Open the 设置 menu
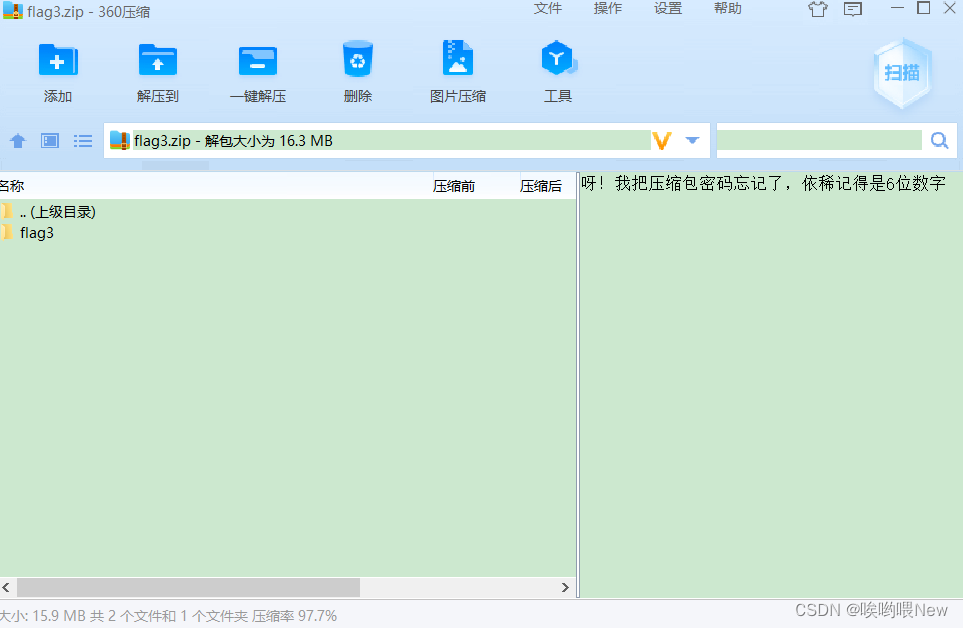 coord(668,8)
